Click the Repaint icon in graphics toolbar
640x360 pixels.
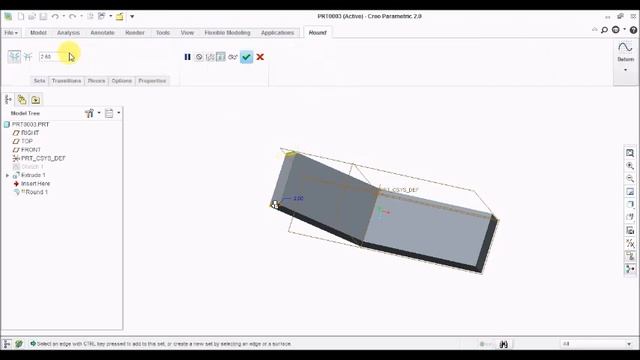point(630,192)
